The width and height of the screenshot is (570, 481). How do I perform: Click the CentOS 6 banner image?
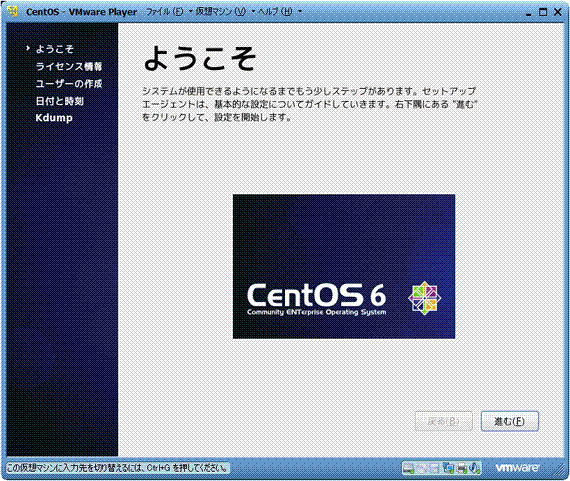click(x=344, y=266)
